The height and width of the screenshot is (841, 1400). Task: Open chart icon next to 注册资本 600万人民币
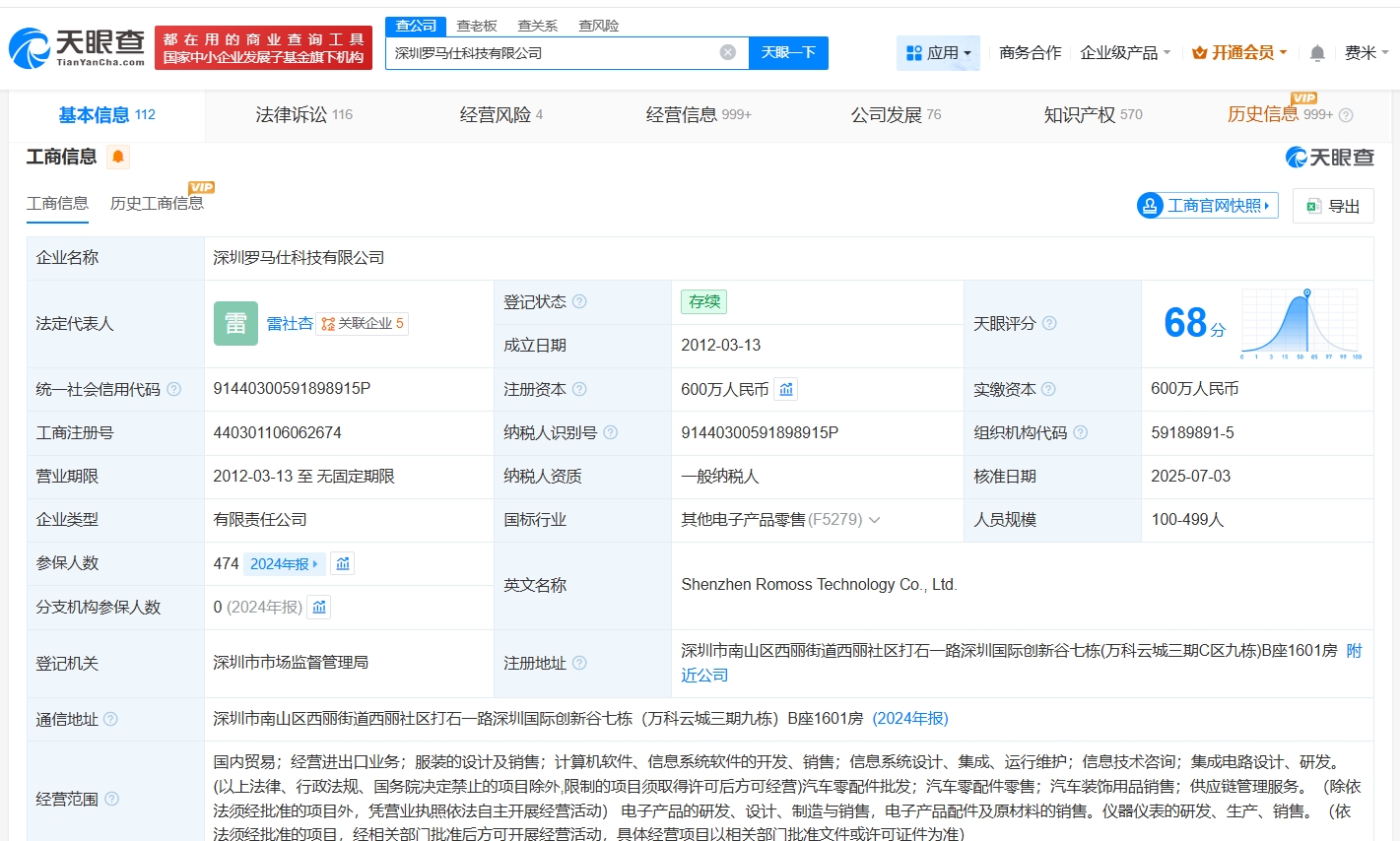click(786, 390)
